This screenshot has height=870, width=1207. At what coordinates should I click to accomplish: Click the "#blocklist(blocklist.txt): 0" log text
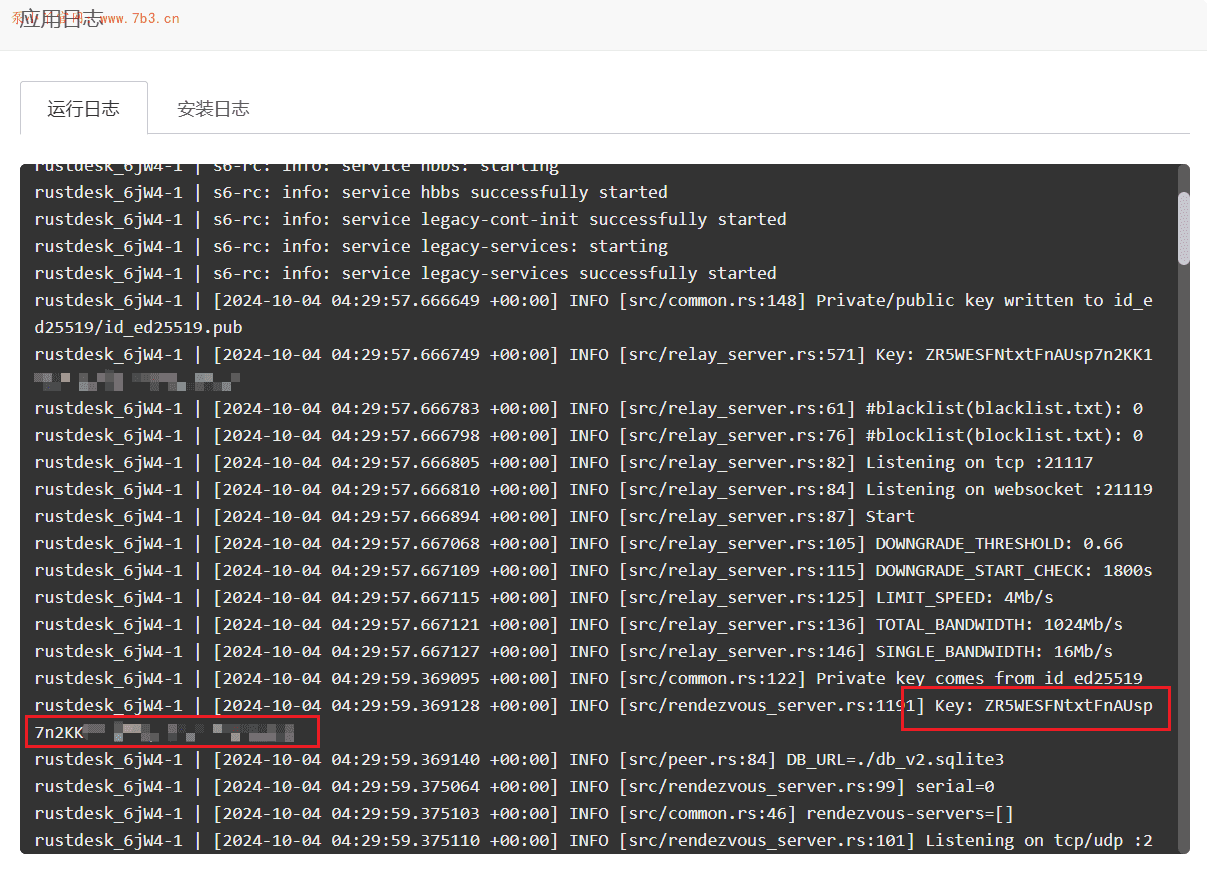[1004, 435]
